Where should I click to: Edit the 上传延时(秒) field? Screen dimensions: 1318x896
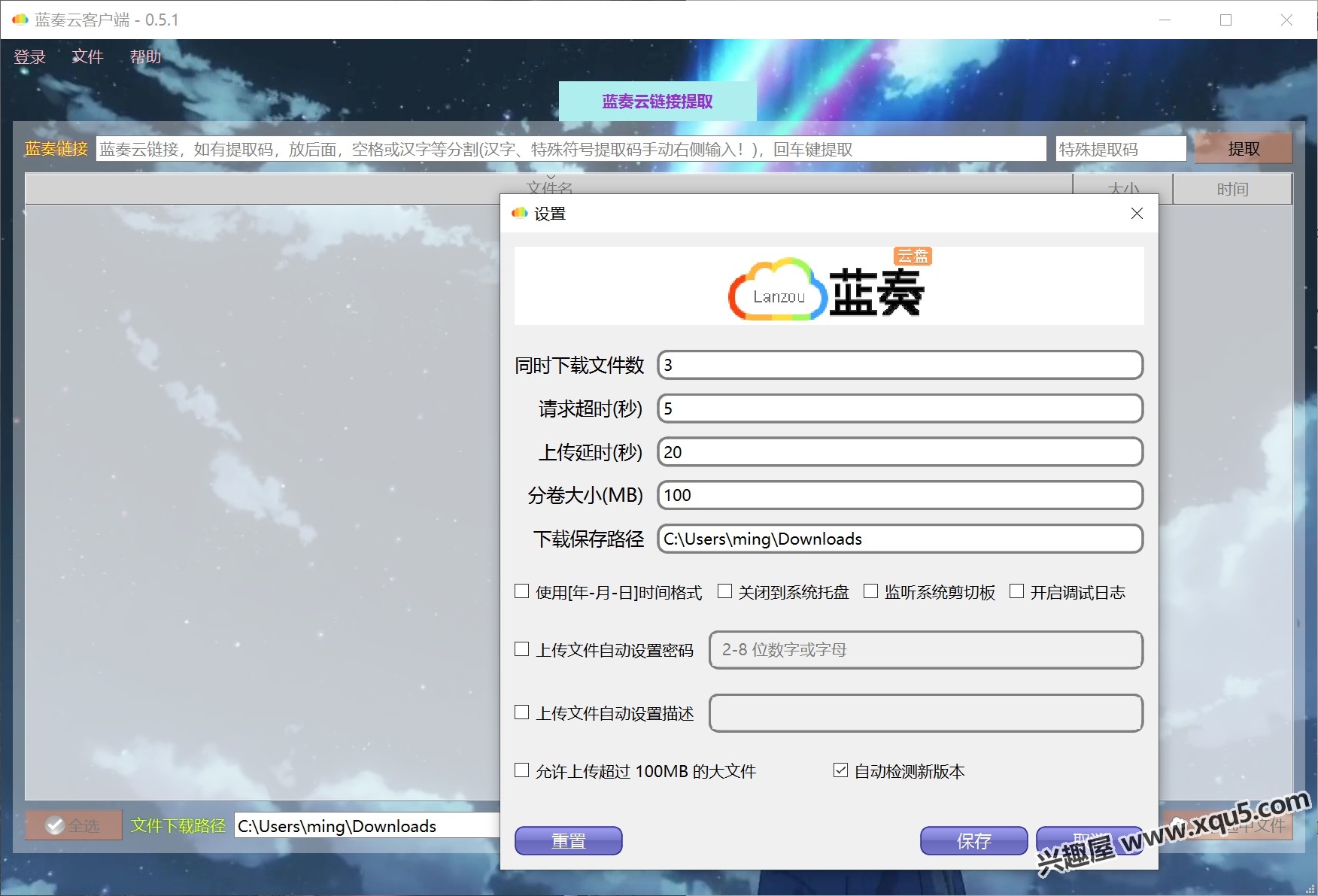coord(900,452)
